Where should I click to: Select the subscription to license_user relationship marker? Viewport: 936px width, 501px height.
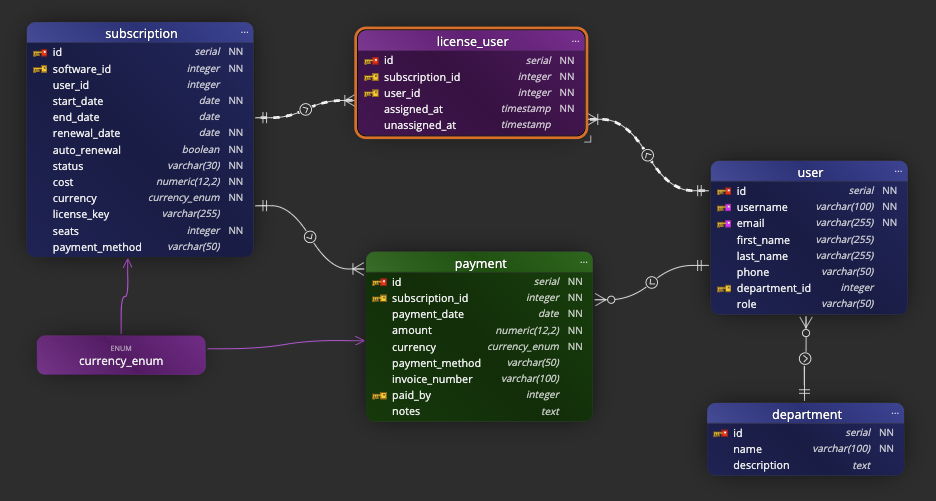tap(306, 109)
